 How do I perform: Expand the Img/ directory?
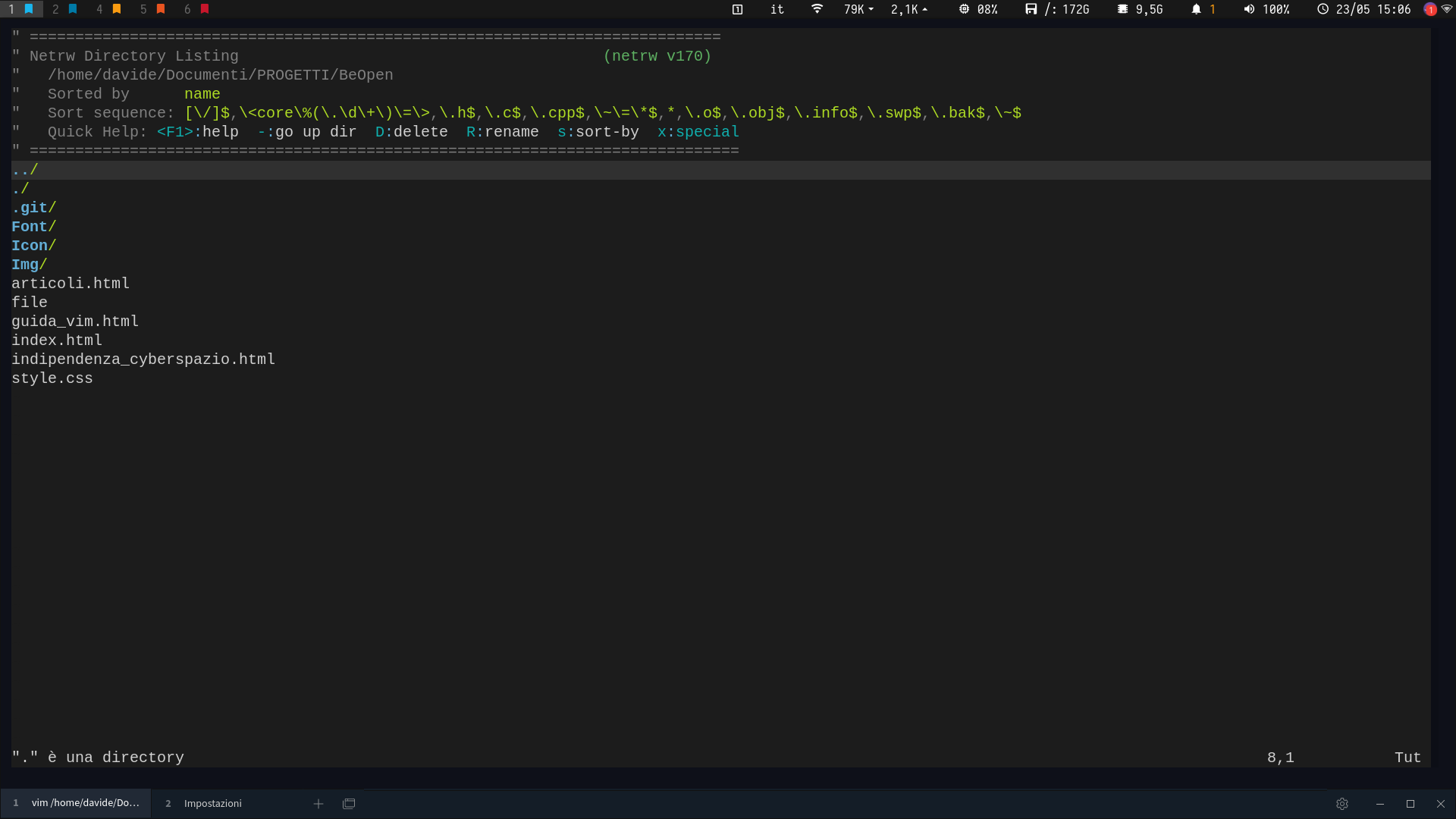pyautogui.click(x=27, y=264)
